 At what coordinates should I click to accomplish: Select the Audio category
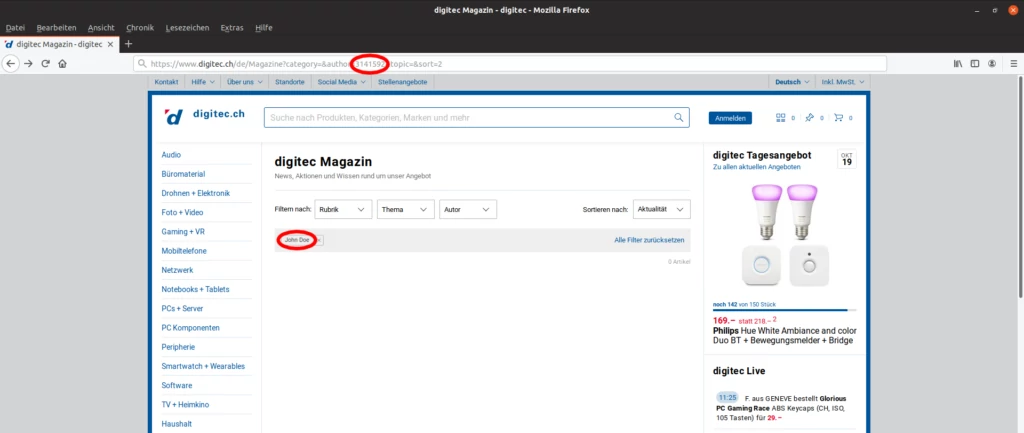tap(171, 155)
